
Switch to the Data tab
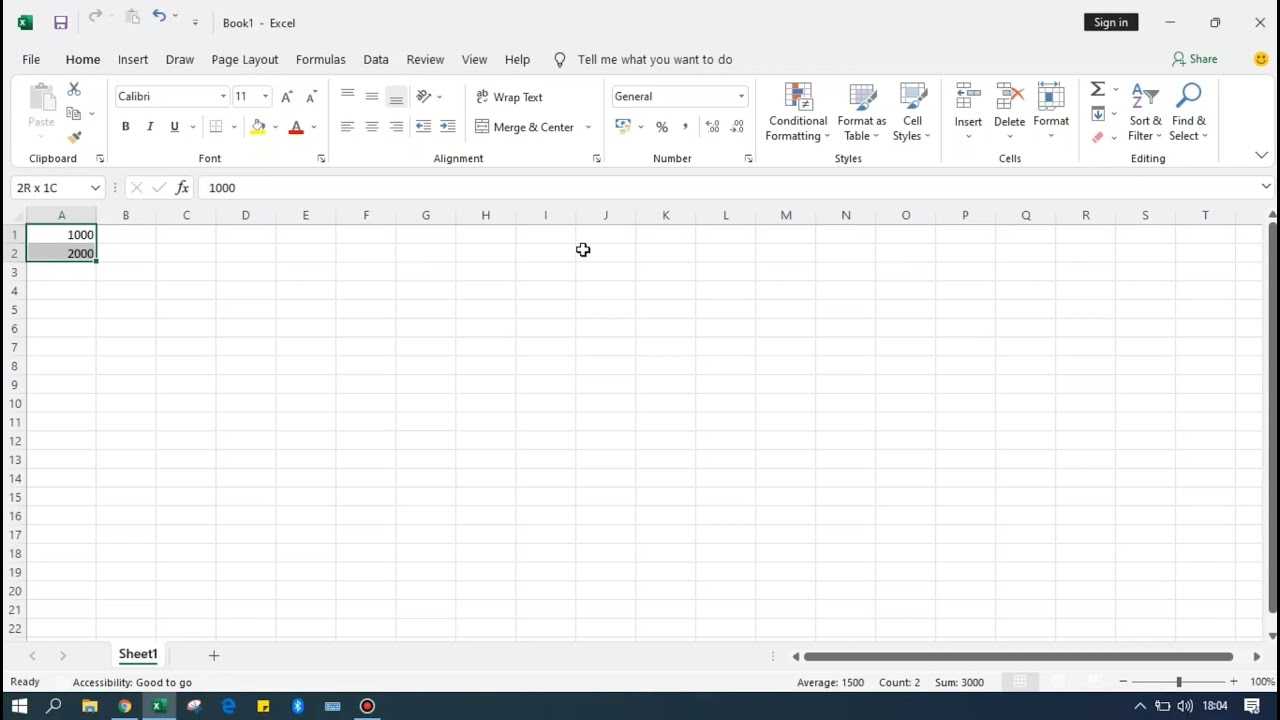tap(376, 59)
